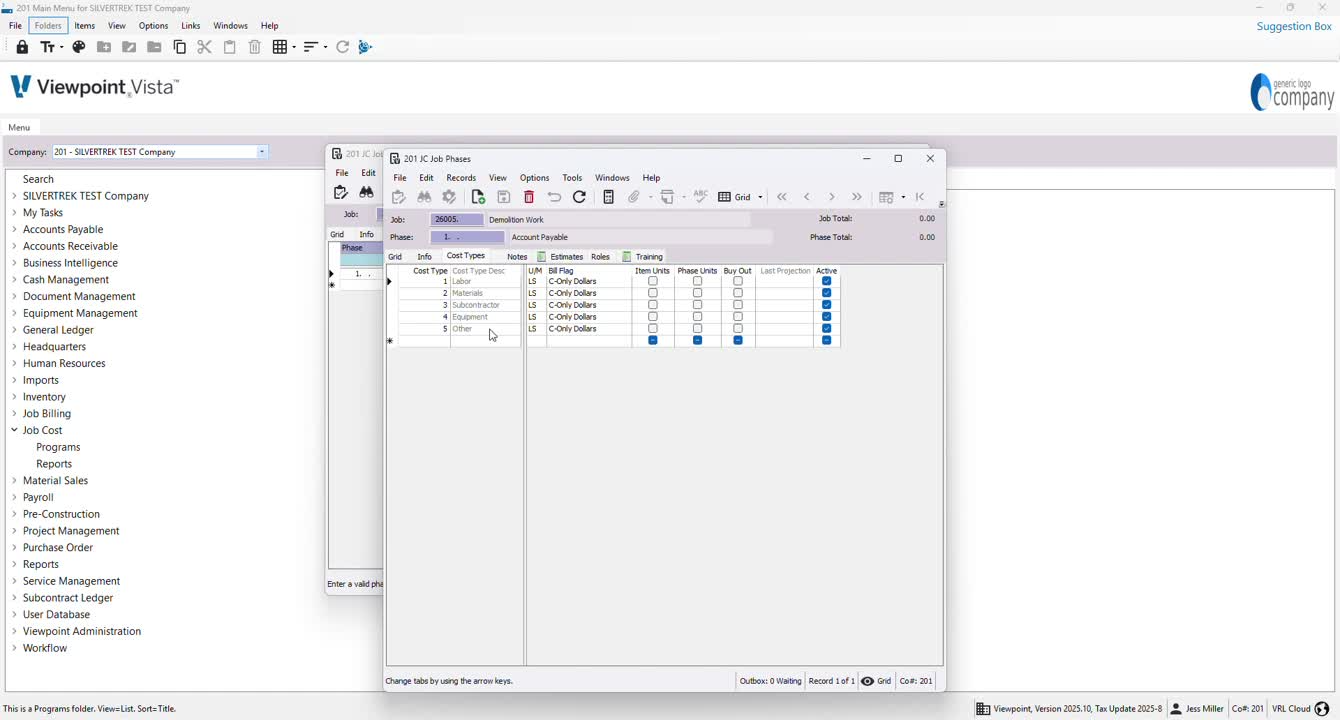The height and width of the screenshot is (720, 1340).
Task: Click the undo arrow in Job Phases toolbar
Action: [554, 197]
